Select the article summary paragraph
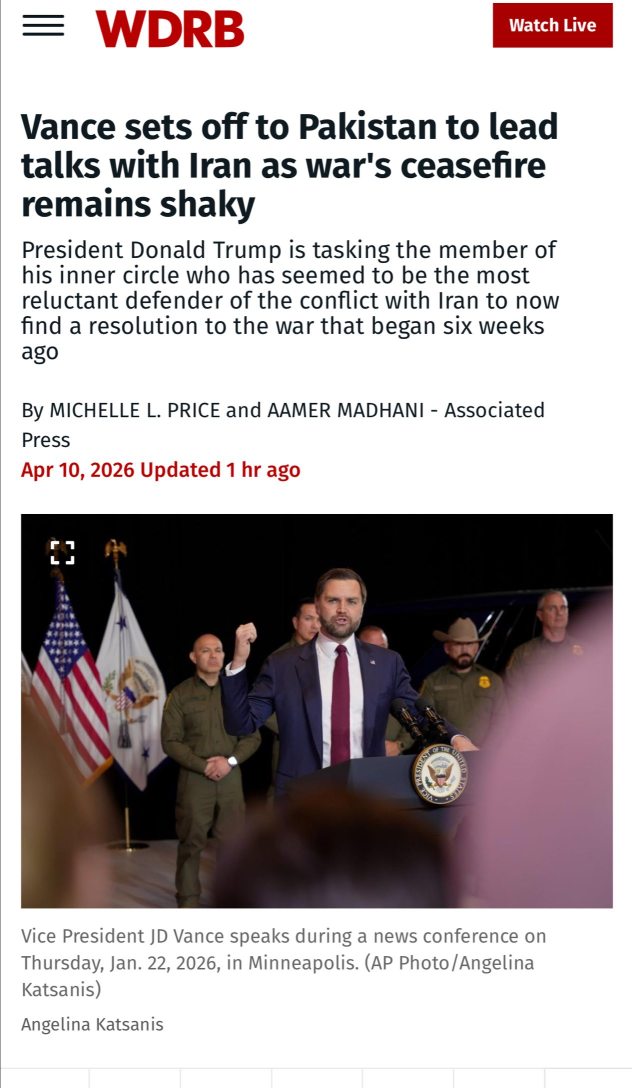 point(290,300)
